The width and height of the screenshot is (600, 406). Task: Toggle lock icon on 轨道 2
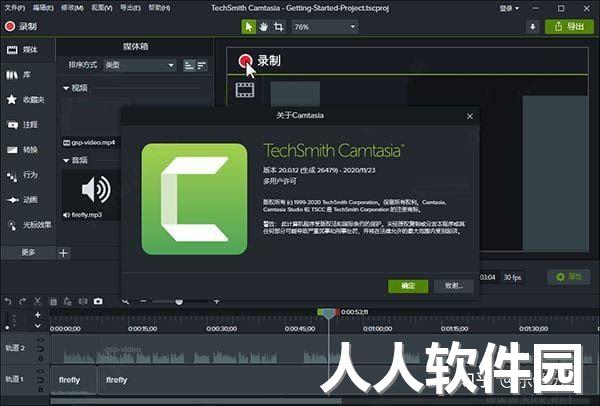(x=40, y=359)
